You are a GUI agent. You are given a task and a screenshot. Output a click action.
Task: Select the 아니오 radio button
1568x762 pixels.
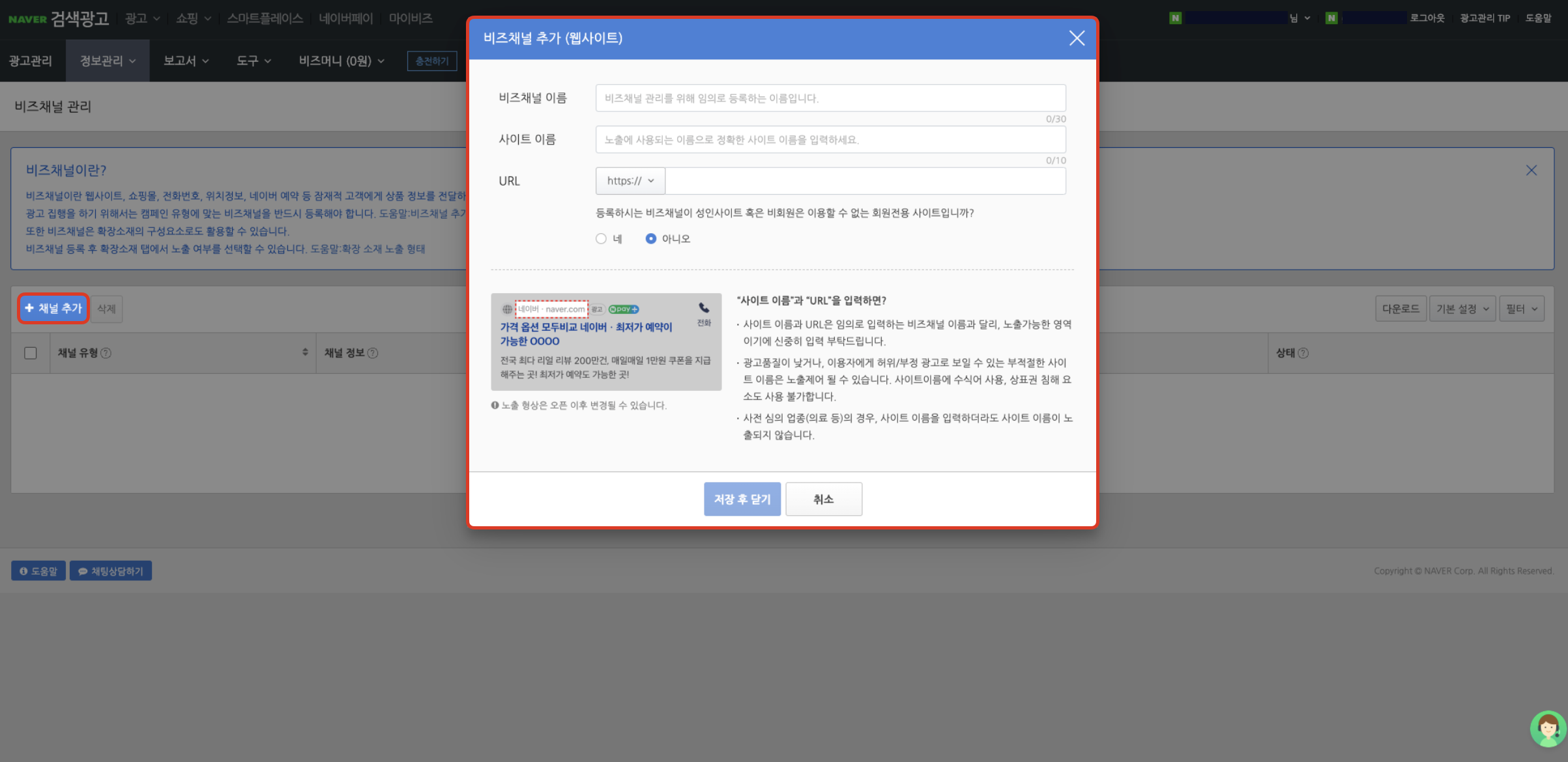coord(651,238)
